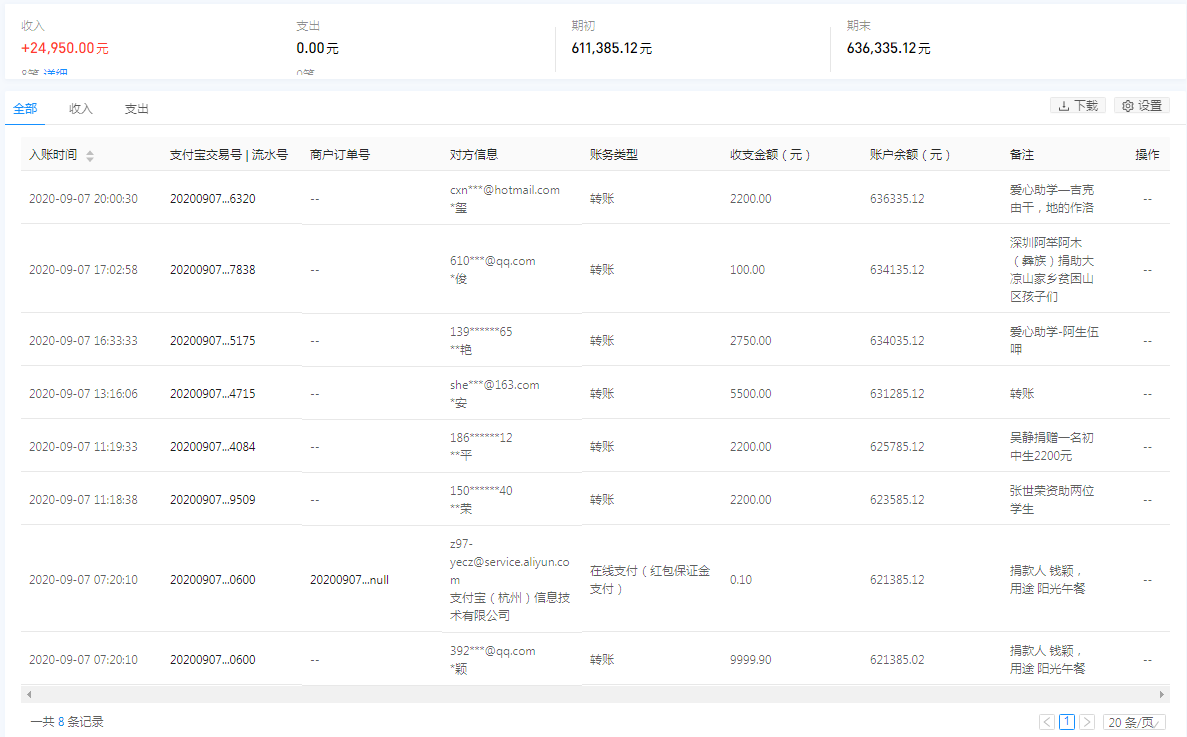Click the 下载 download button
Viewport: 1187px width, 737px height.
pyautogui.click(x=1078, y=106)
